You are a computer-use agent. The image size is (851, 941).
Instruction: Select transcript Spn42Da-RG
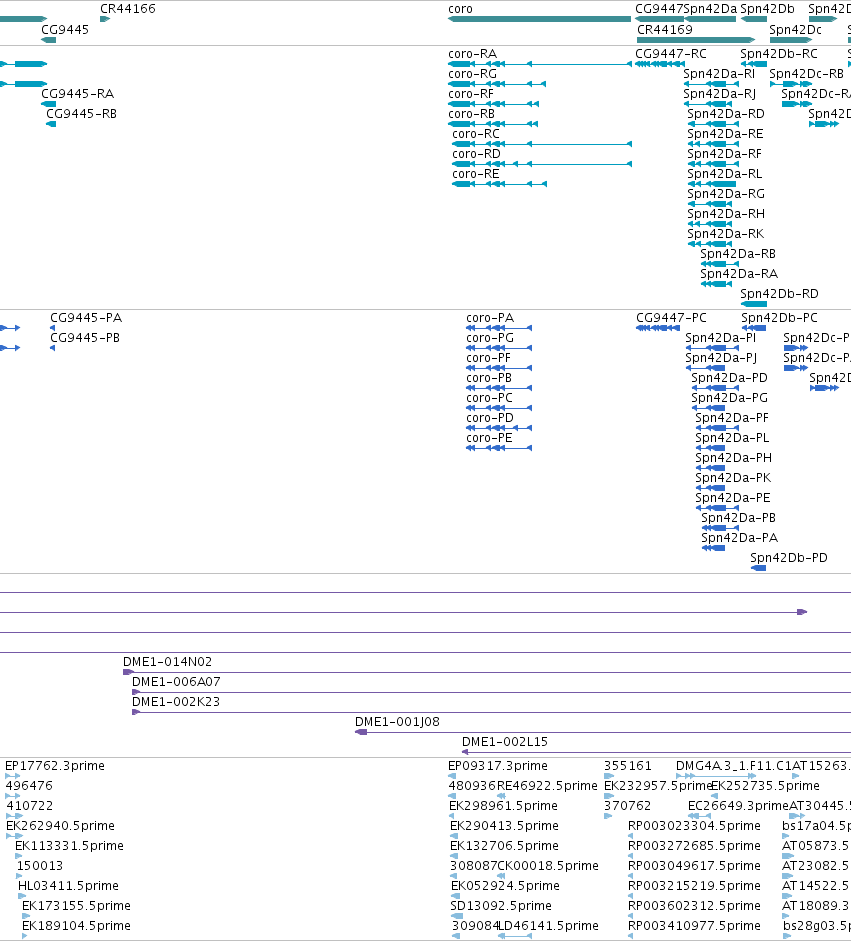[726, 193]
